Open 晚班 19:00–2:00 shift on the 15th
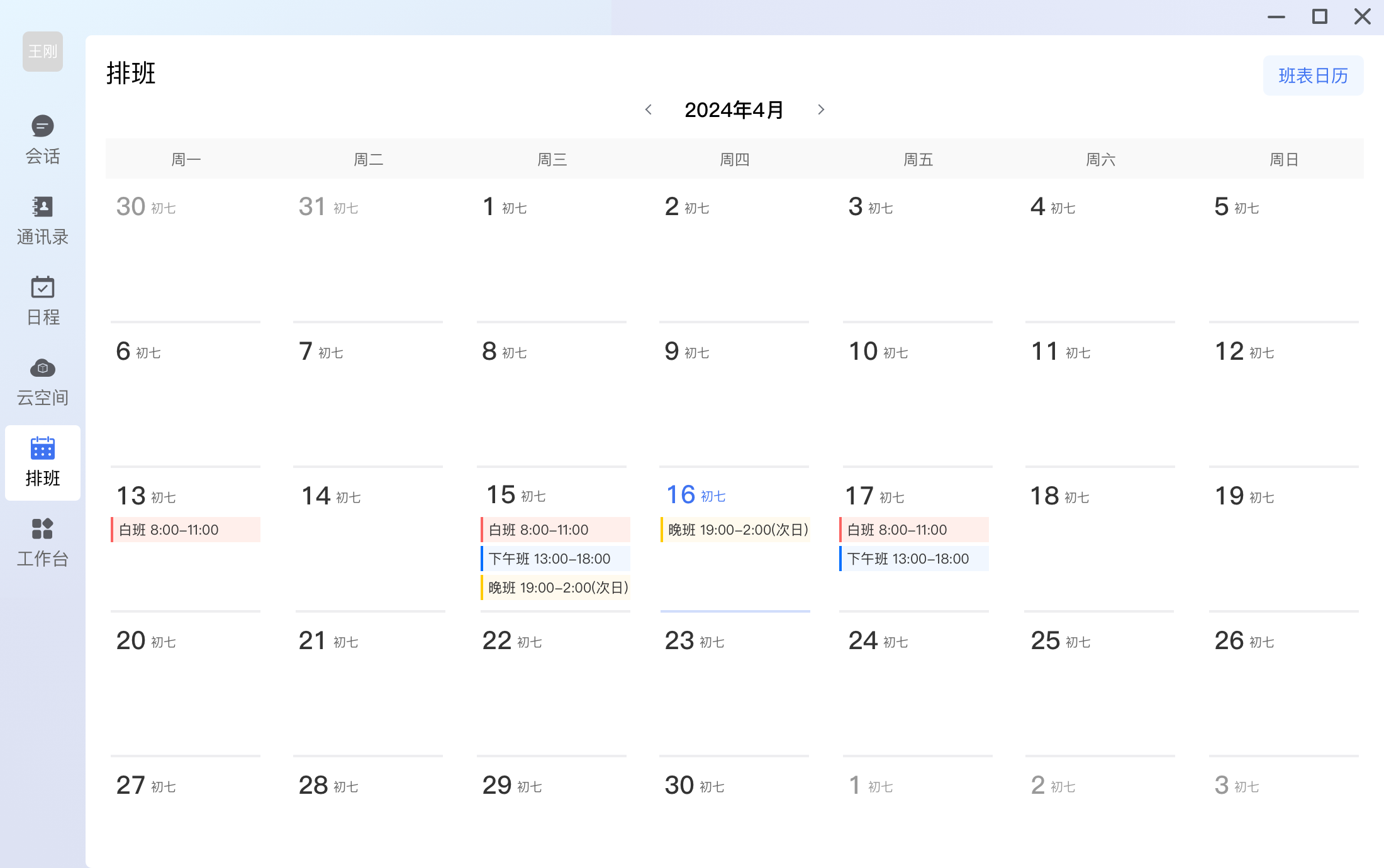This screenshot has height=868, width=1384. (x=555, y=587)
